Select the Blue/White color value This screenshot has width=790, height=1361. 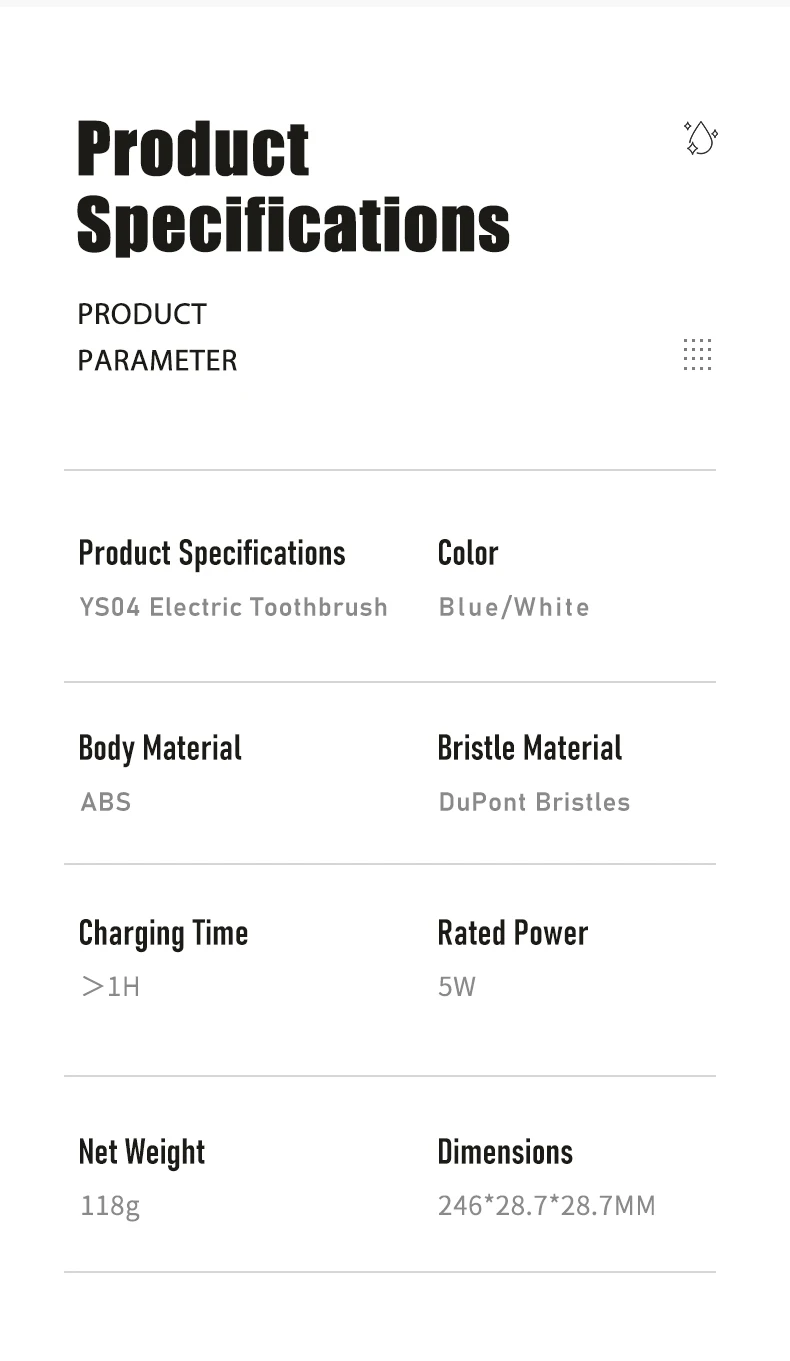514,607
